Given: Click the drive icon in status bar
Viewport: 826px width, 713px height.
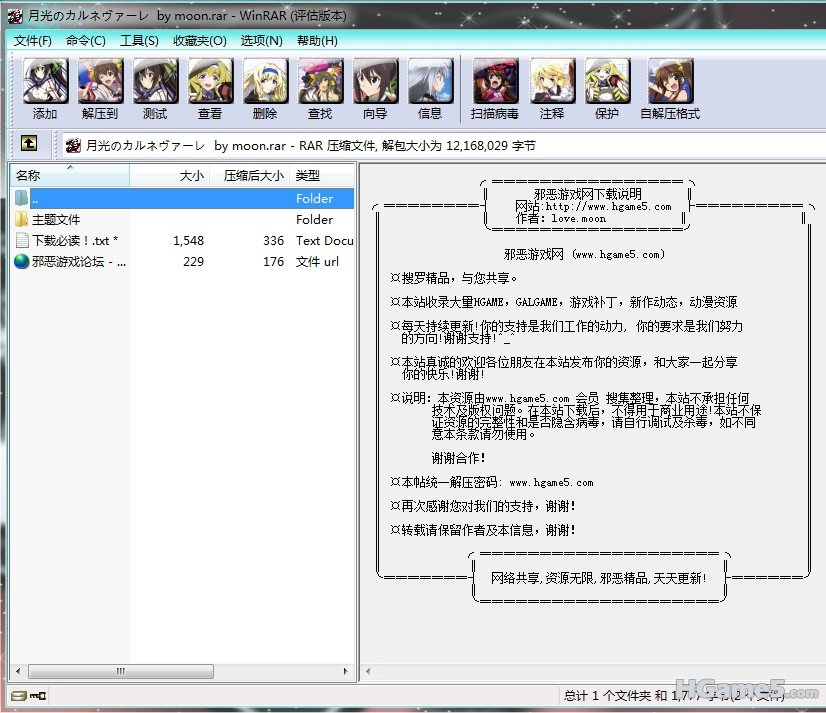Looking at the screenshot, I should [x=18, y=696].
